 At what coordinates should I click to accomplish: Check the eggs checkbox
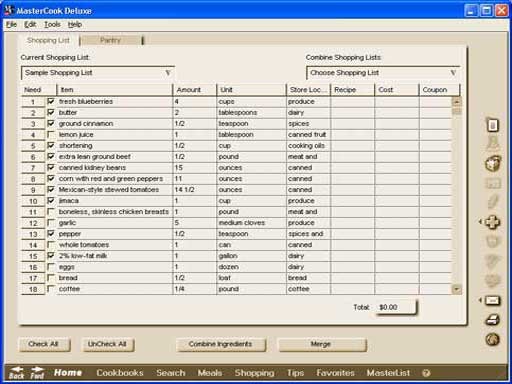pos(51,266)
